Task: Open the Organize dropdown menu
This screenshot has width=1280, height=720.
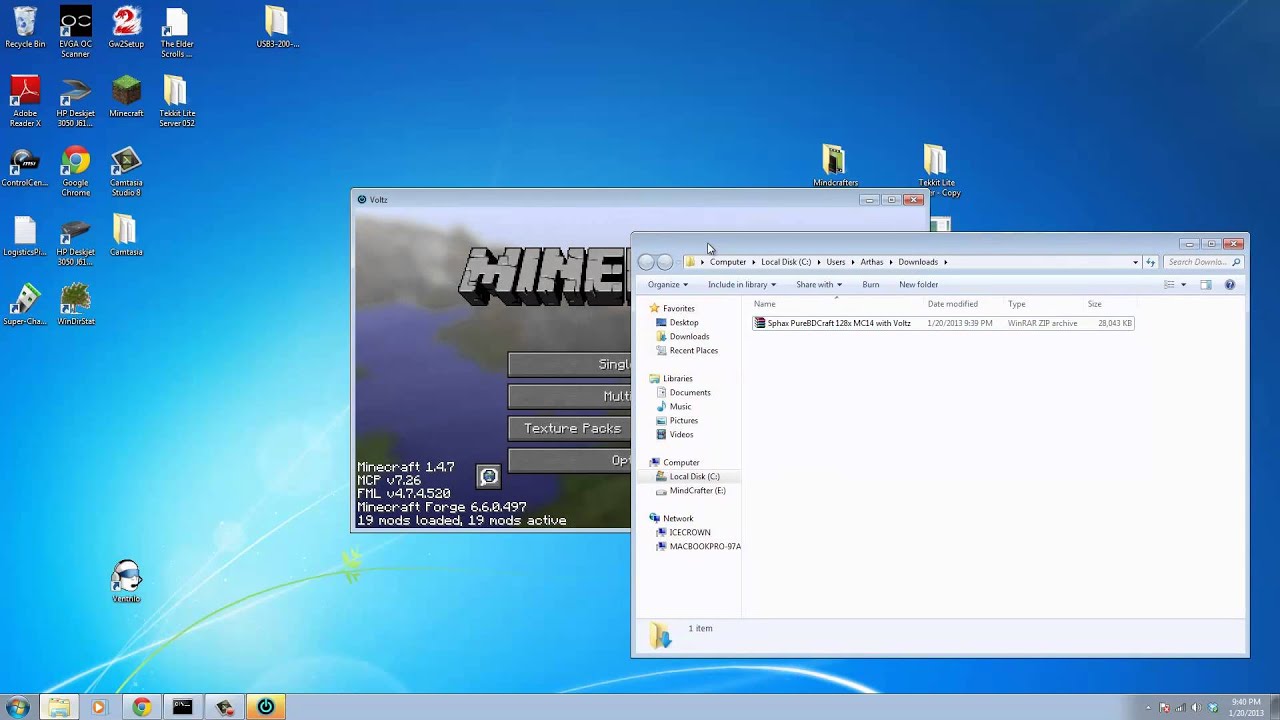Action: tap(668, 285)
